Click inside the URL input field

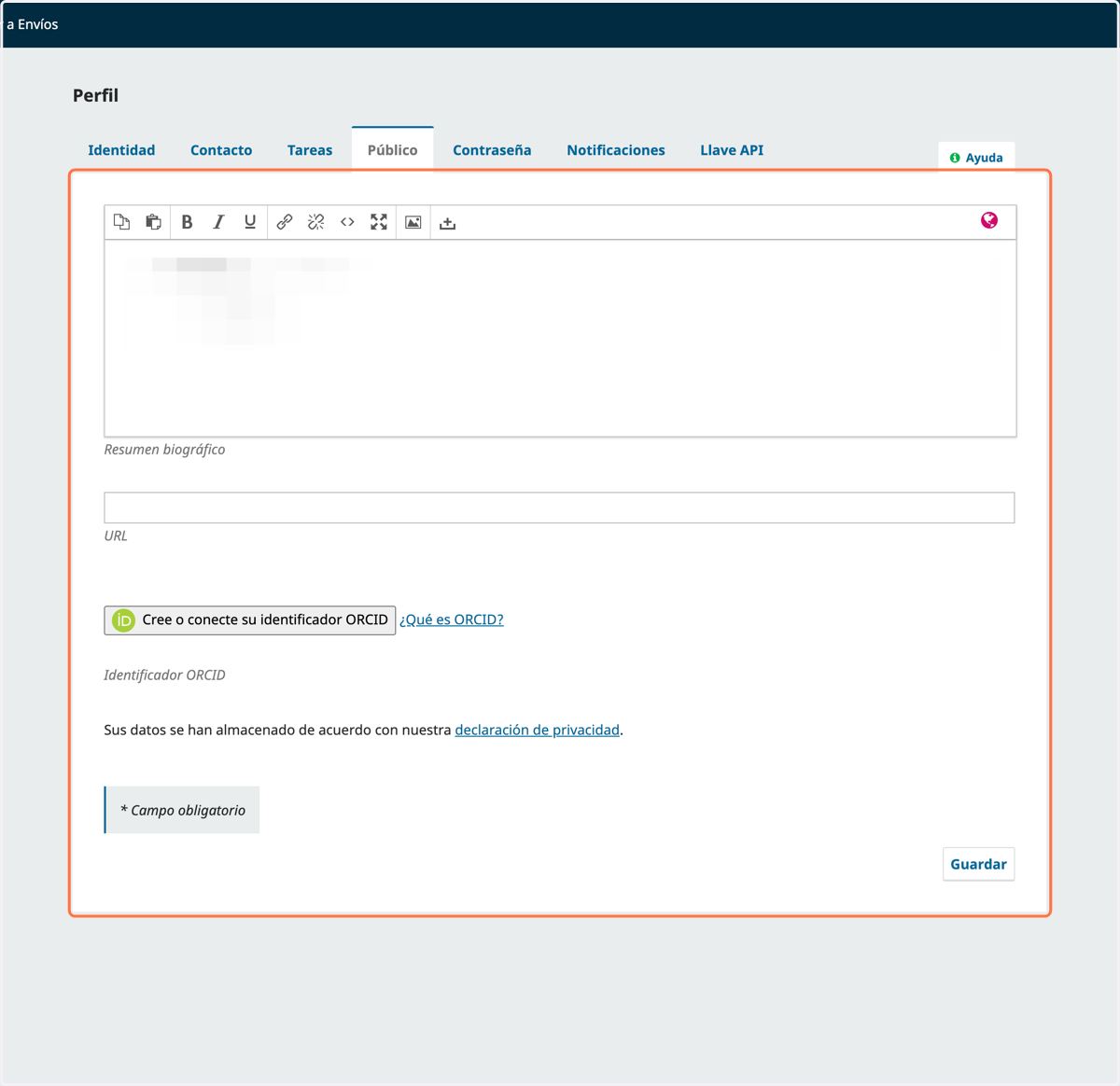(x=559, y=508)
